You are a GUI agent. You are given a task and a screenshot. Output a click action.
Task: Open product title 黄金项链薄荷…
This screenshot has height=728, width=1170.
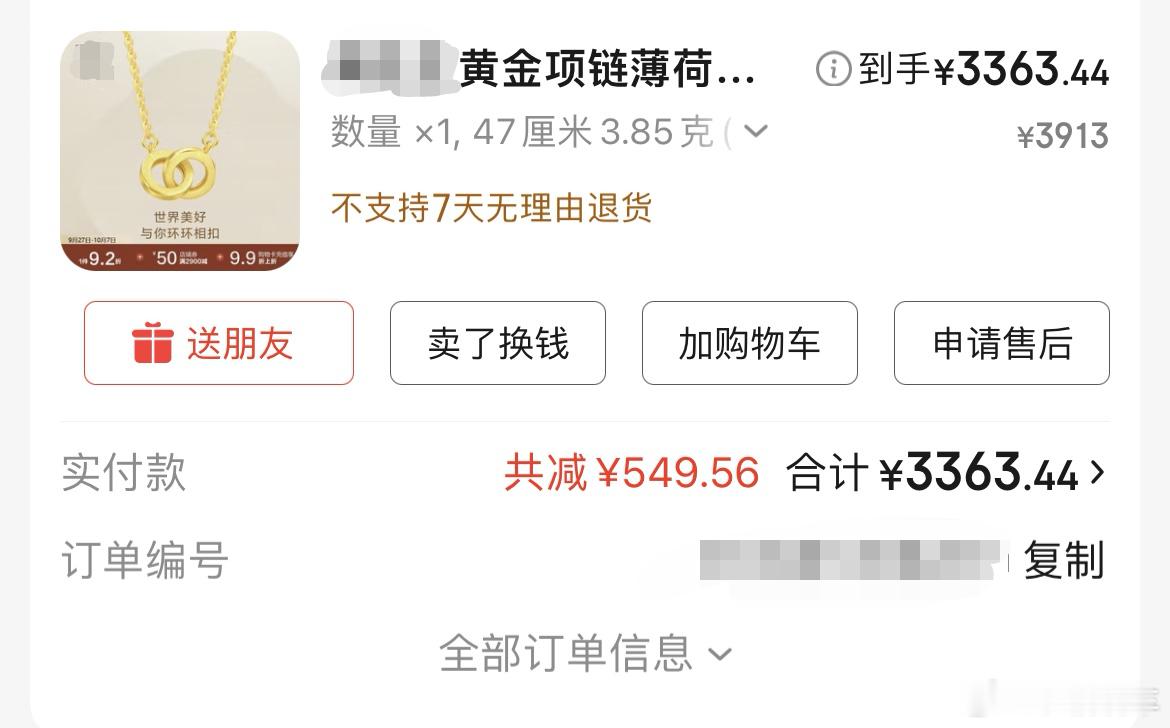(607, 69)
